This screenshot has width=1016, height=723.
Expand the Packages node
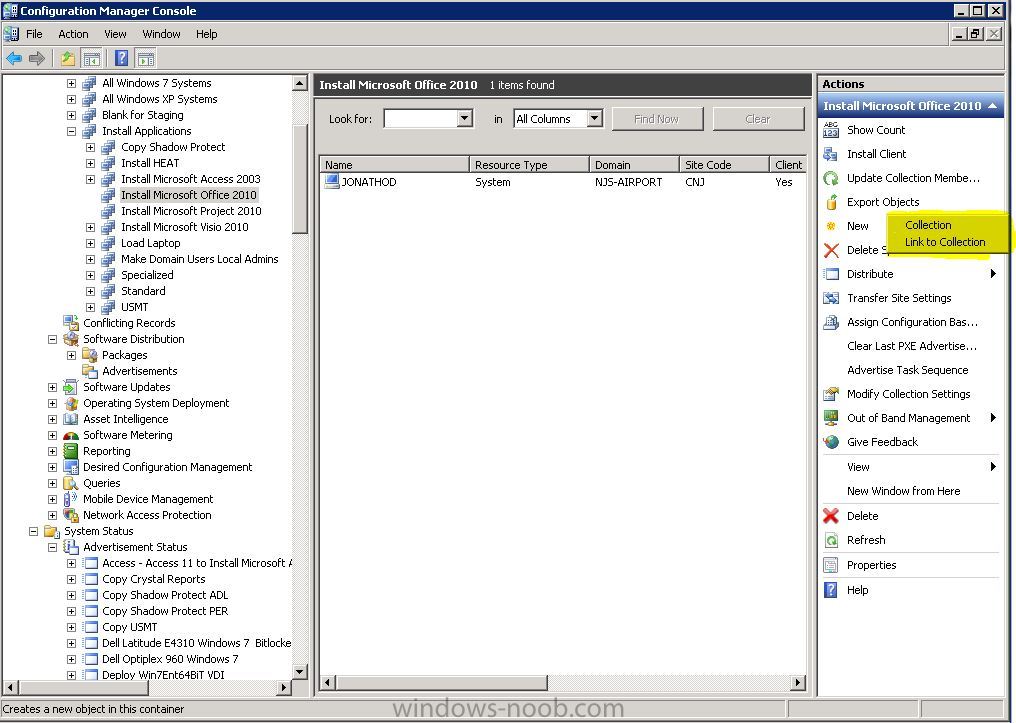pos(71,355)
